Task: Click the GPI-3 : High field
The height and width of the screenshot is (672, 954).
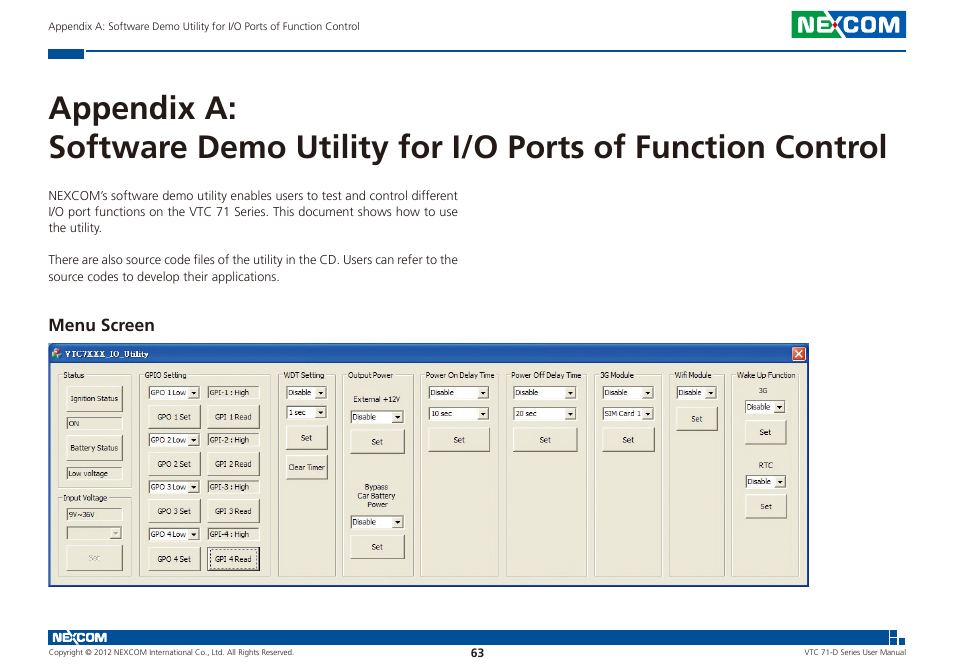Action: pos(233,487)
